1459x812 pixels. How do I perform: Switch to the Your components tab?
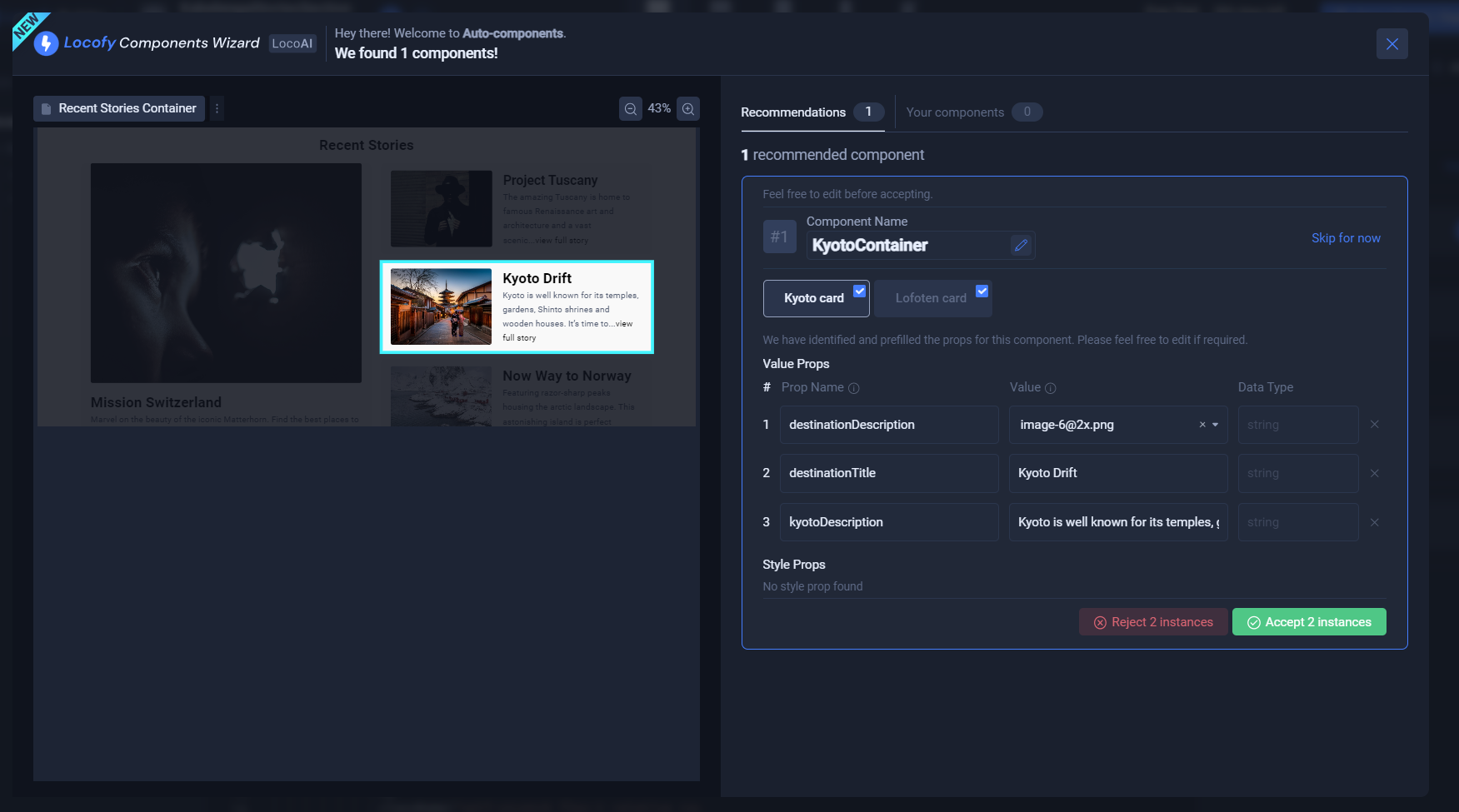point(954,112)
